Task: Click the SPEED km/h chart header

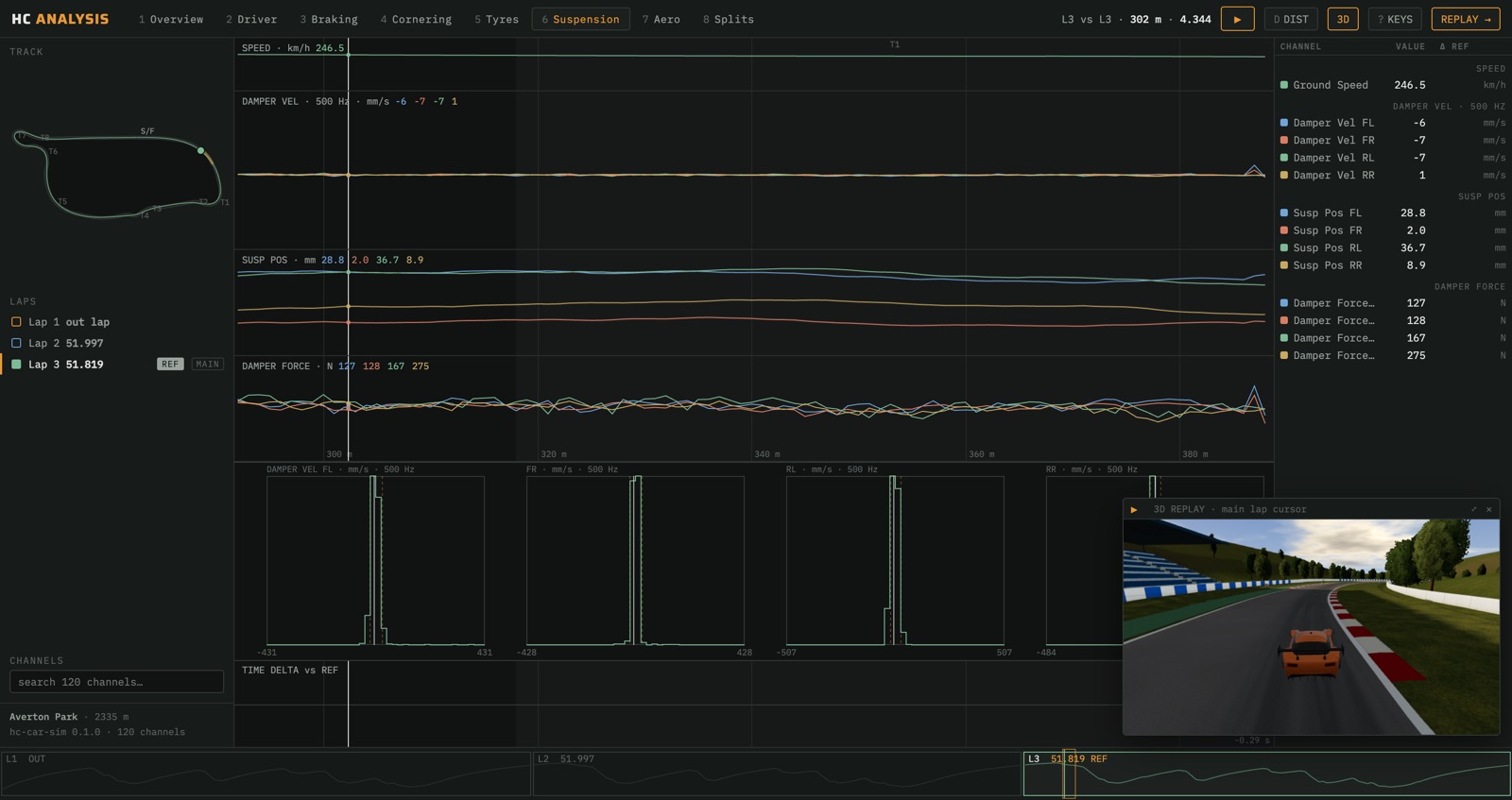Action: [x=293, y=47]
